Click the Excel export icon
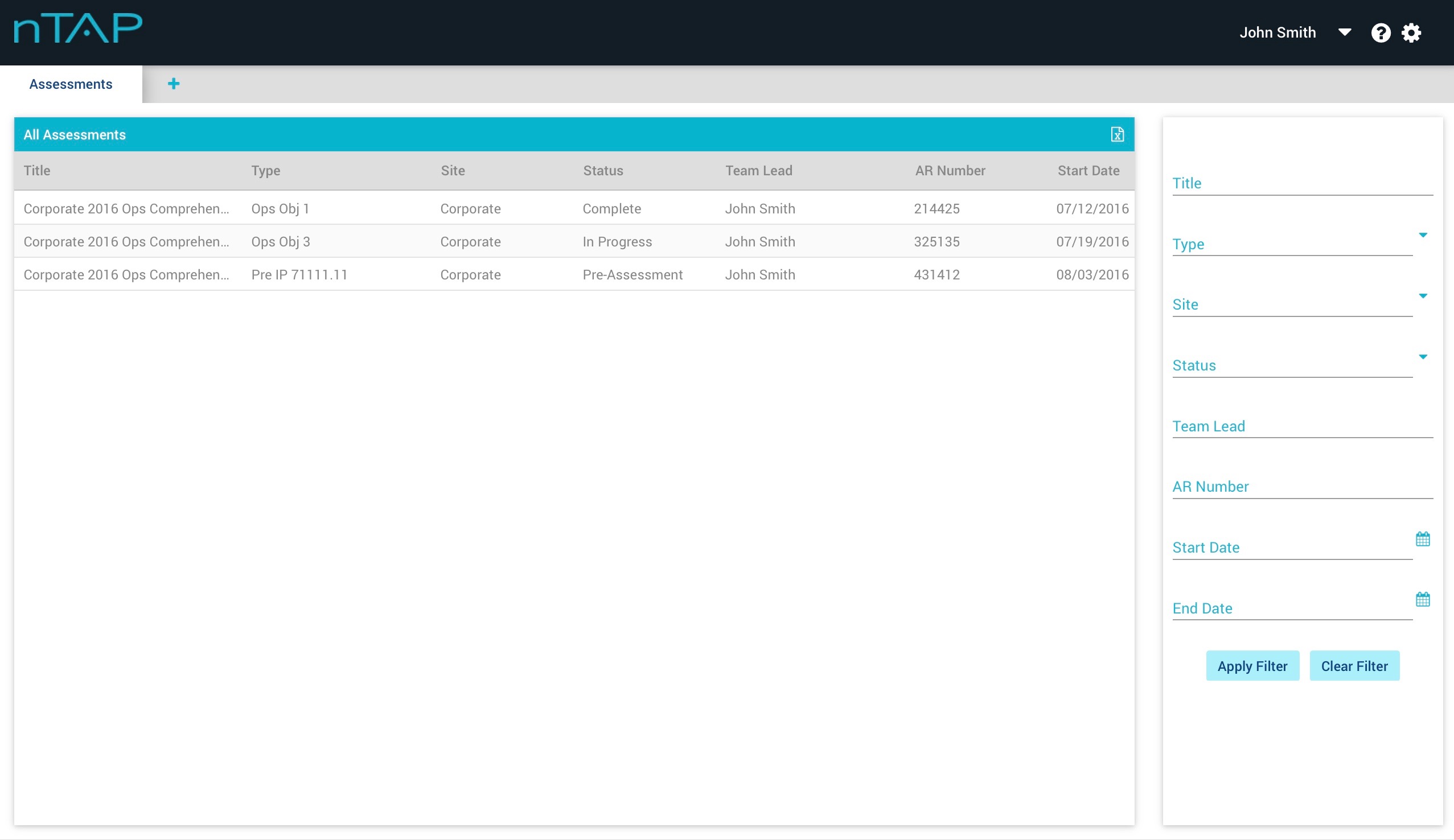1454x840 pixels. 1117,134
